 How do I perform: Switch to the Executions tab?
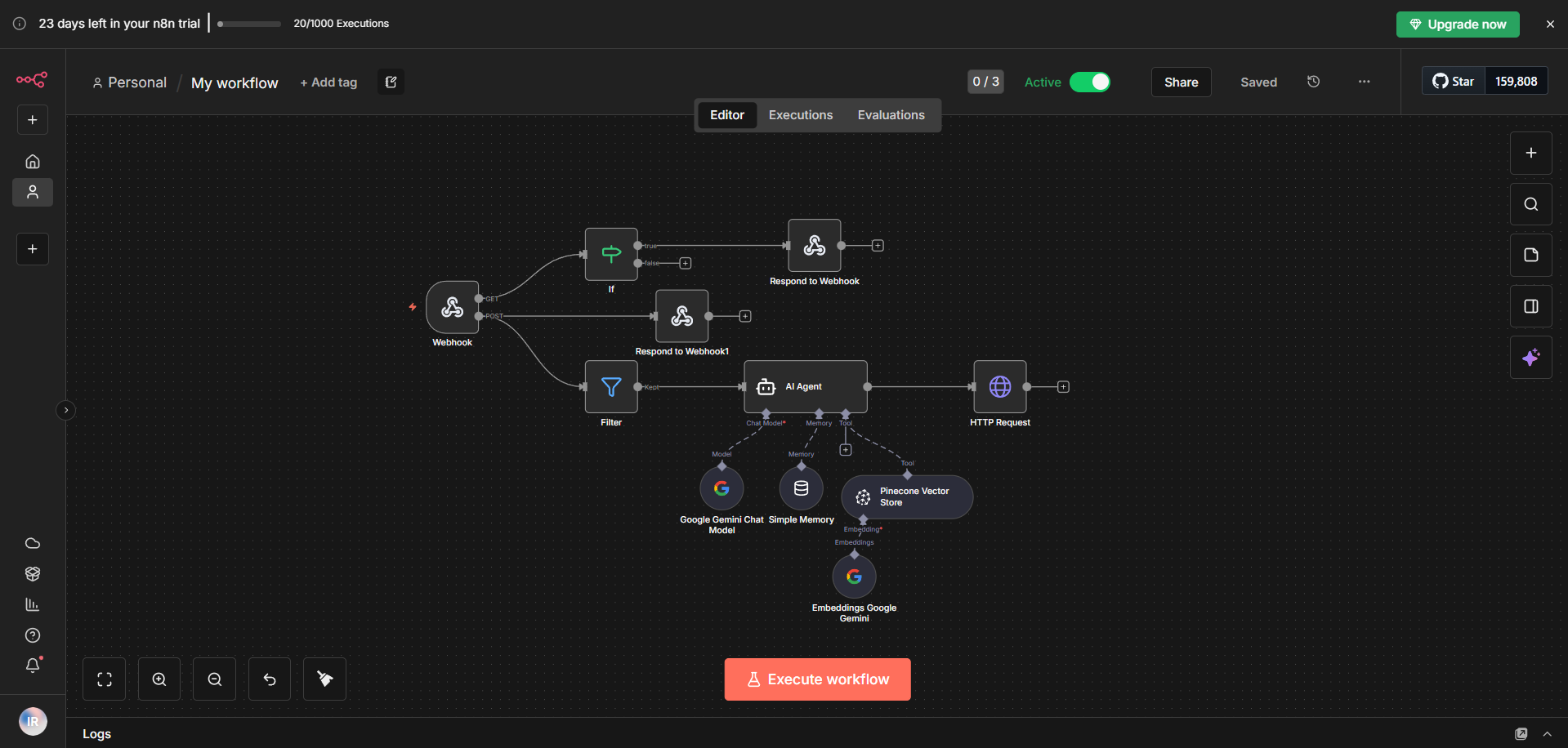coord(800,114)
